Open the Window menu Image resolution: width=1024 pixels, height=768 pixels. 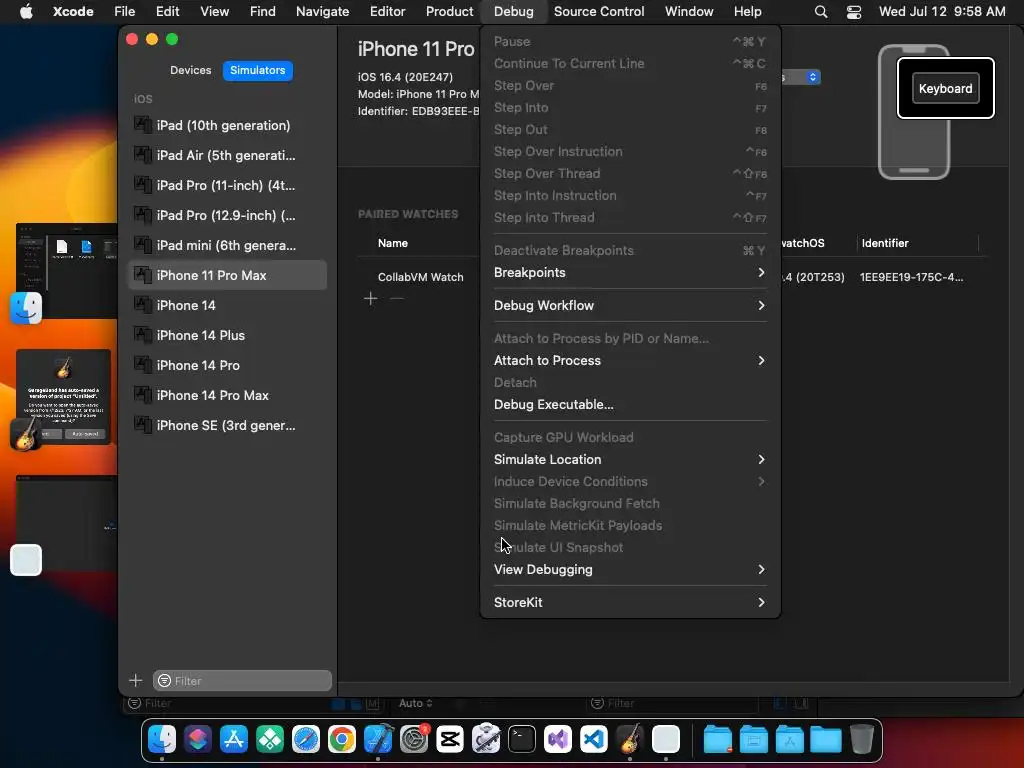(x=689, y=12)
